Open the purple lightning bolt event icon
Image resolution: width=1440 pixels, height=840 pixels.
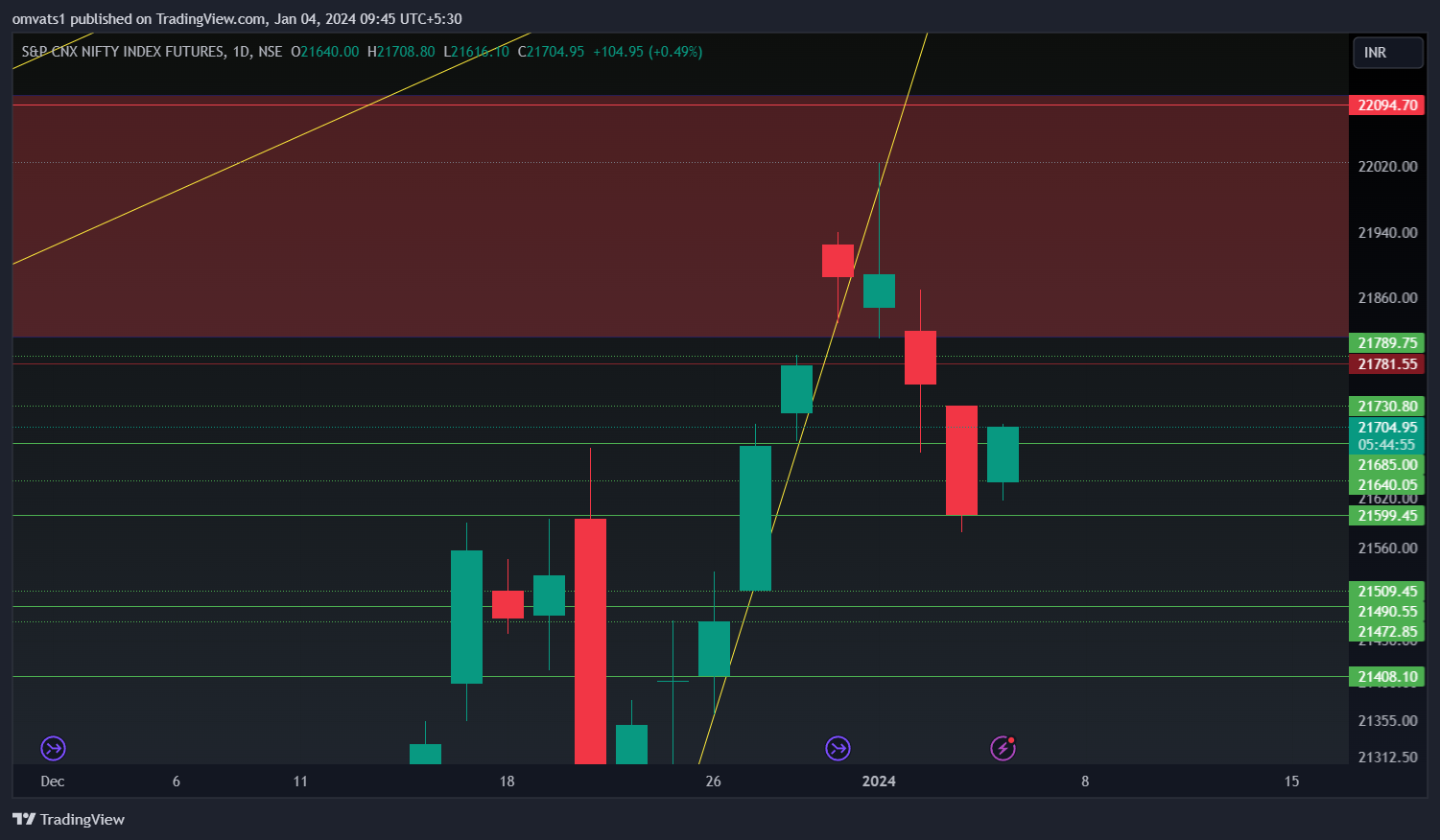(x=1003, y=748)
